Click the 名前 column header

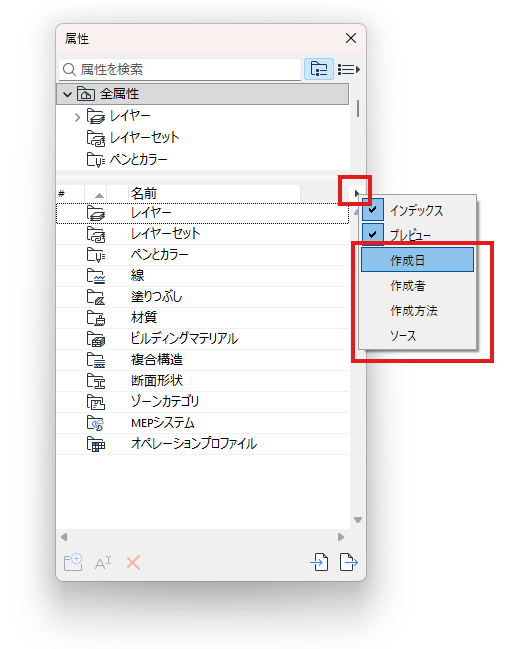click(214, 194)
